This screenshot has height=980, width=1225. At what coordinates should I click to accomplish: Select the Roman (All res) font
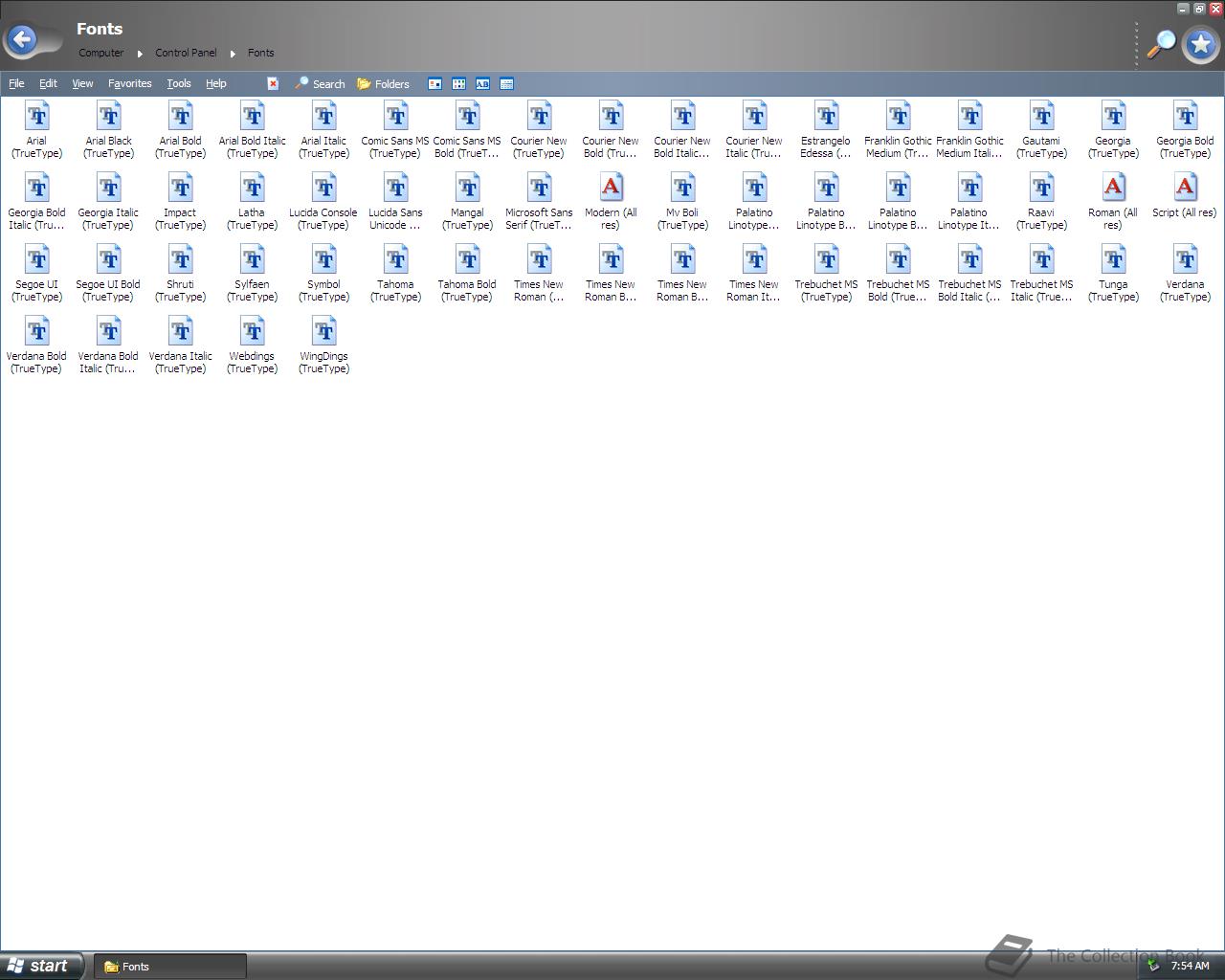click(1113, 201)
